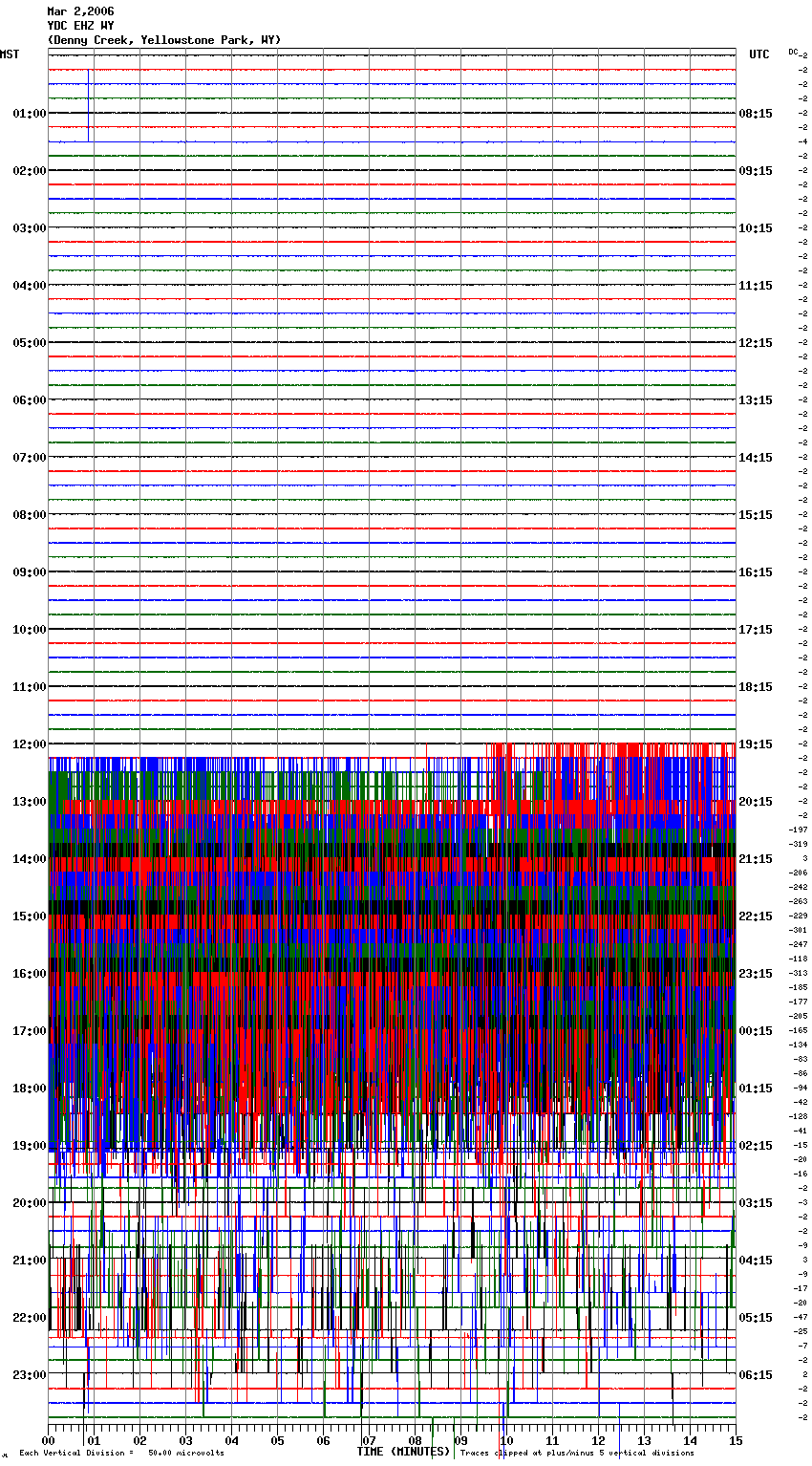Click minute tick label '13' on bottom axis

[644, 1440]
